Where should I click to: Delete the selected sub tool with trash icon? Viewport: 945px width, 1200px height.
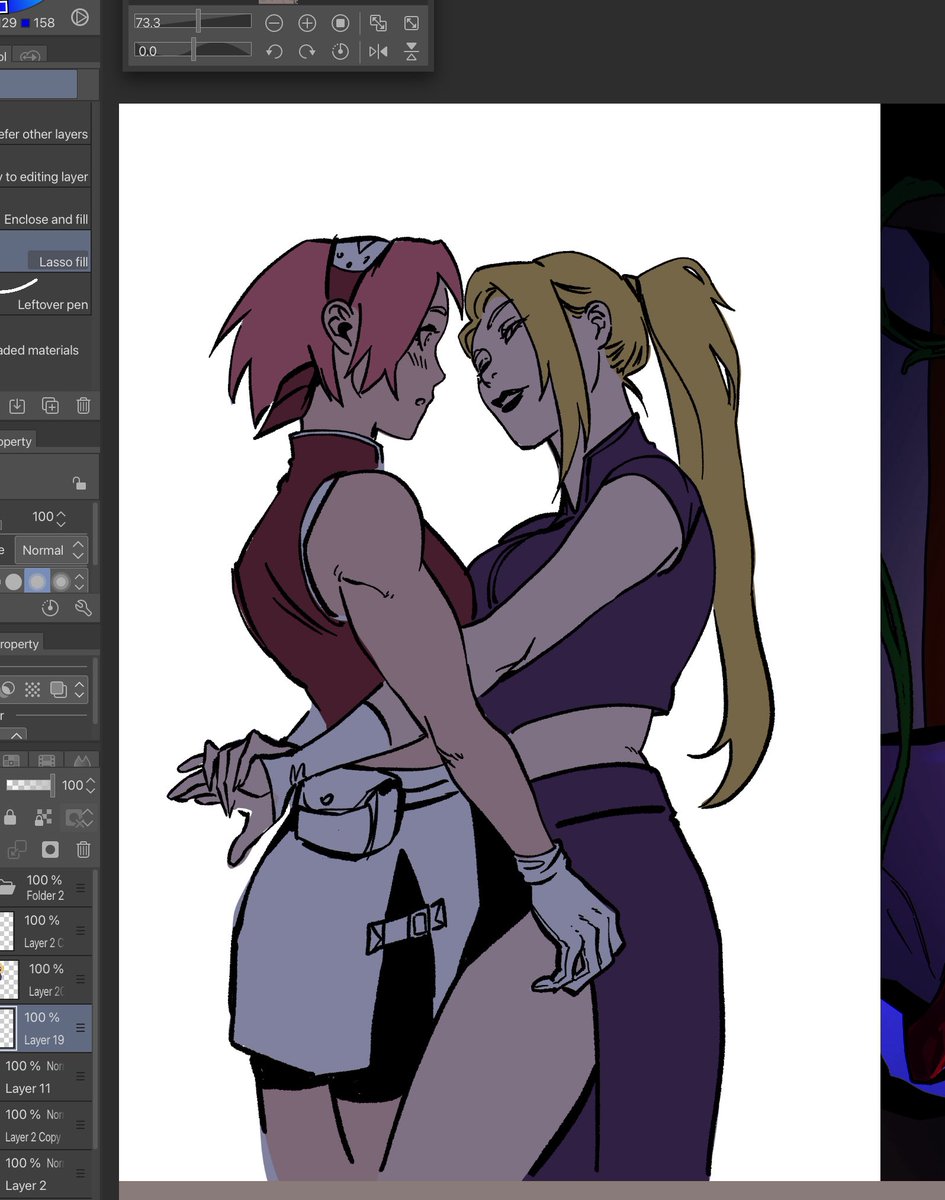pos(83,405)
